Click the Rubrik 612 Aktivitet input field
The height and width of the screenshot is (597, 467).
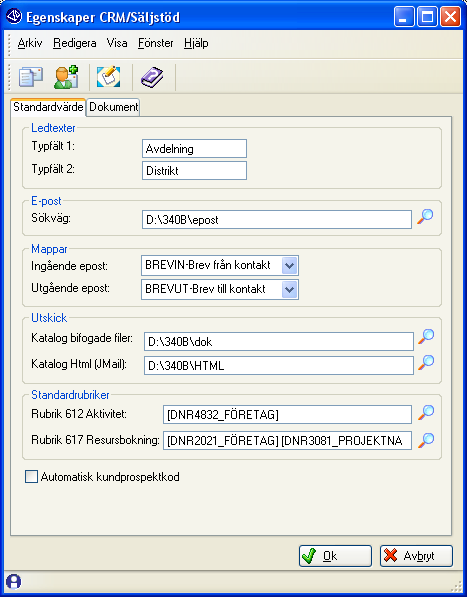[287, 414]
